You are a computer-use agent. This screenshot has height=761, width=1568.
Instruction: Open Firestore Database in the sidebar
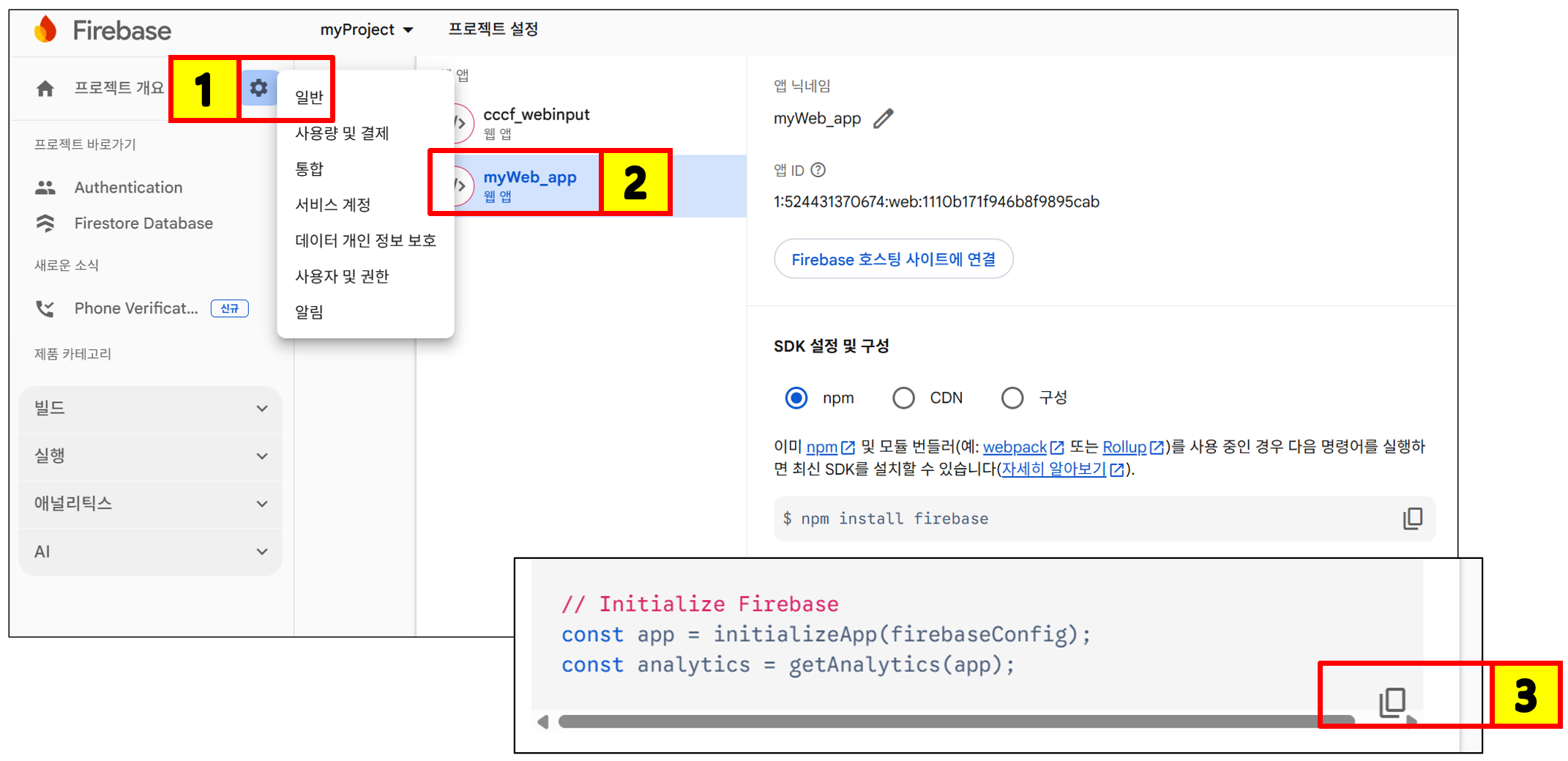point(143,223)
